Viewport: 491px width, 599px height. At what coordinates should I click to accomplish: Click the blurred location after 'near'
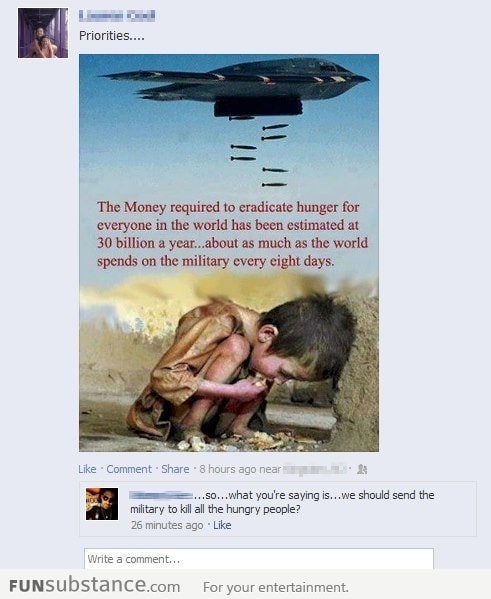tap(315, 469)
